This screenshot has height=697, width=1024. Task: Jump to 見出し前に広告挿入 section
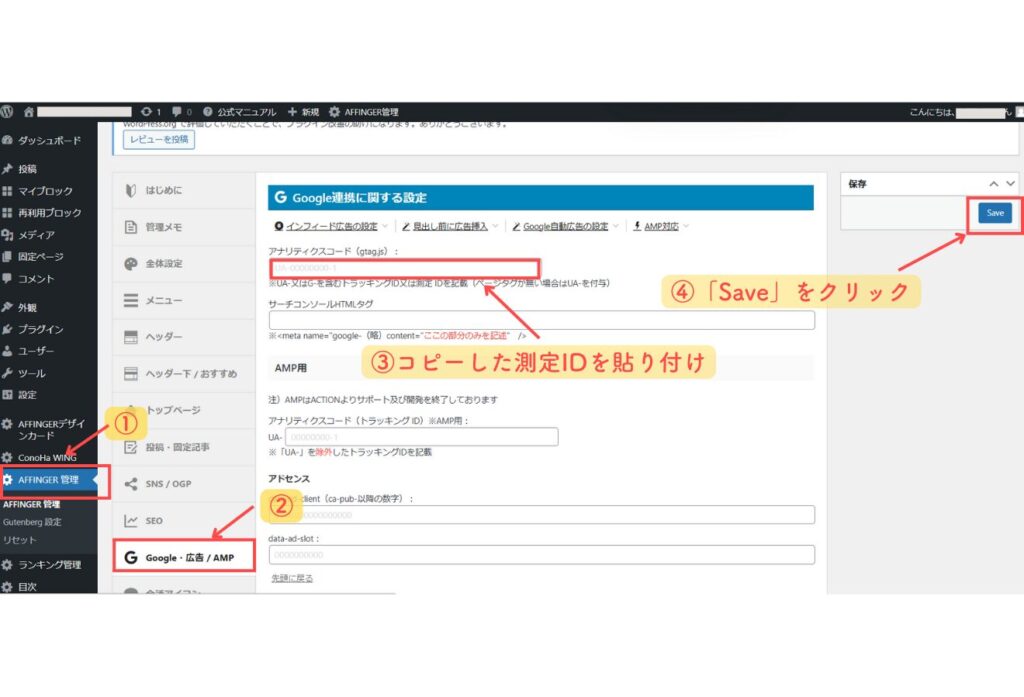tap(450, 226)
